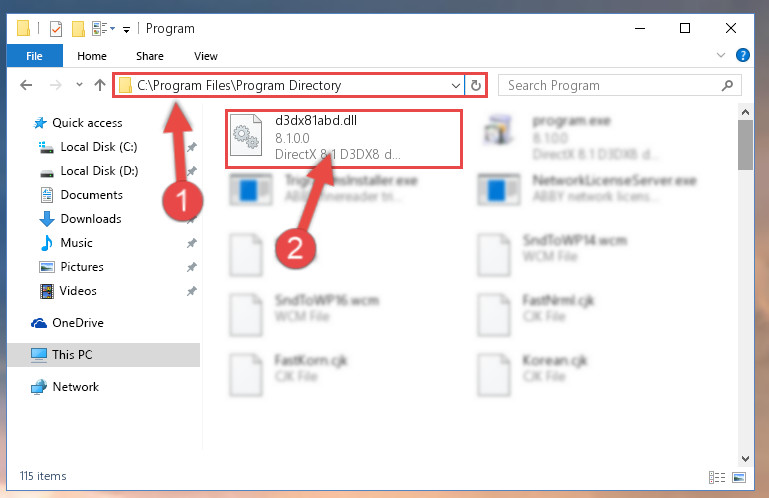Image resolution: width=769 pixels, height=498 pixels.
Task: Click the Search Program box
Action: click(619, 85)
